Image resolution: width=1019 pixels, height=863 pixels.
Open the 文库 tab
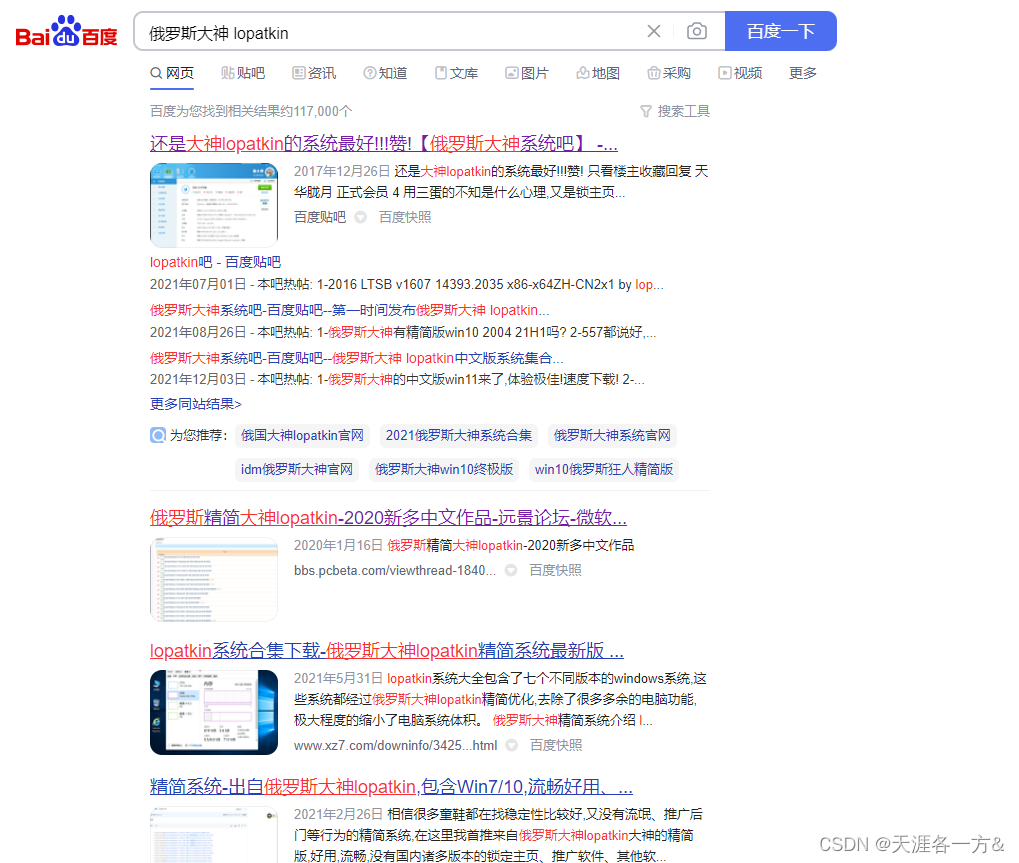point(456,73)
